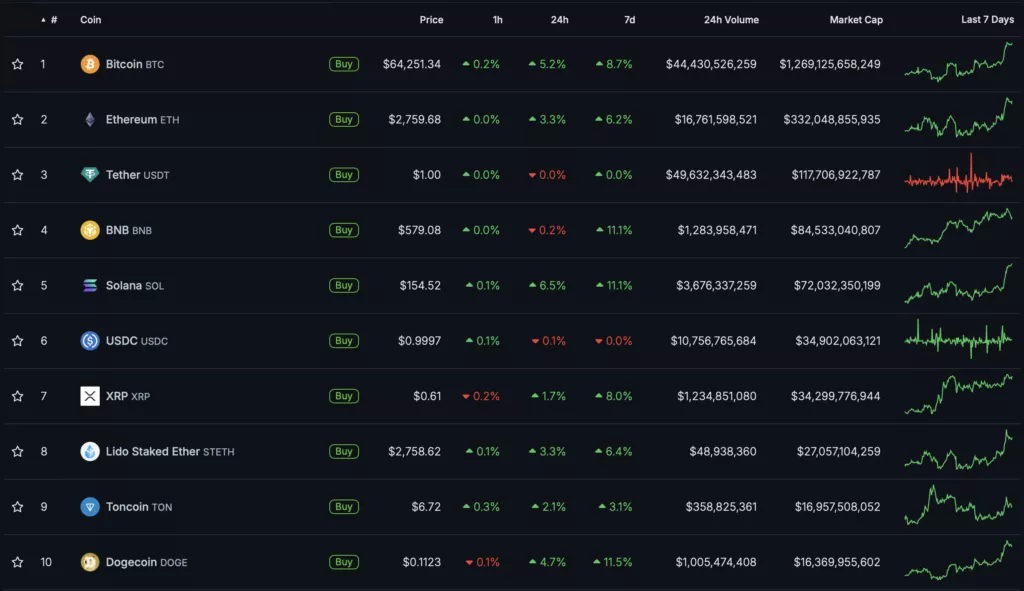
Task: Click the Bitcoin coin logo icon
Action: tap(90, 64)
